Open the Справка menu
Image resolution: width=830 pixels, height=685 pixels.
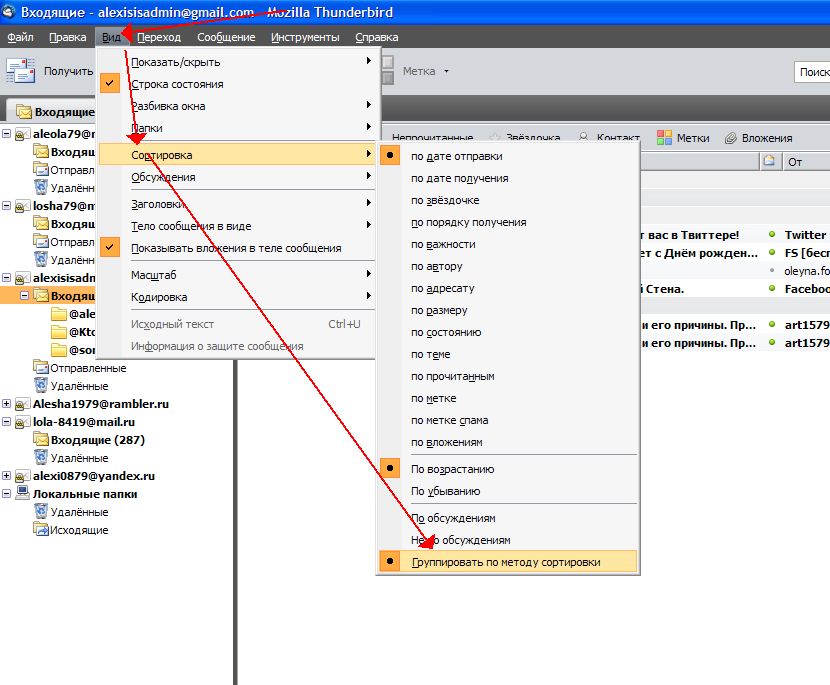(x=376, y=37)
